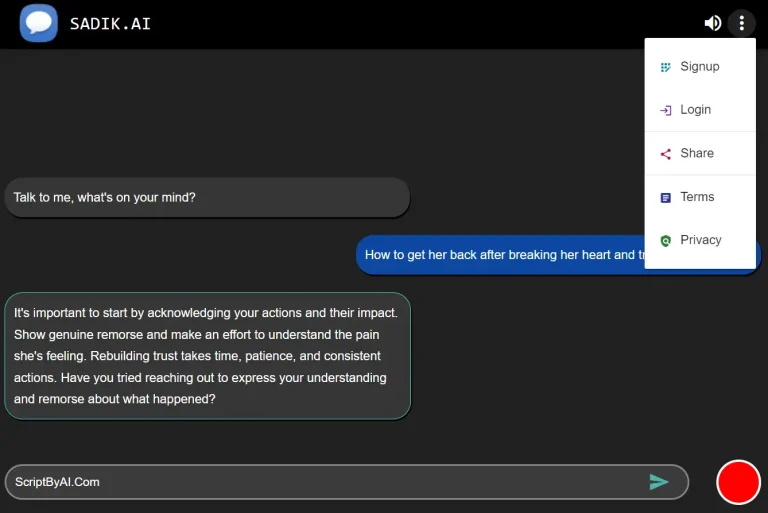Click the SADIK.AI title text
The height and width of the screenshot is (513, 768).
(110, 24)
